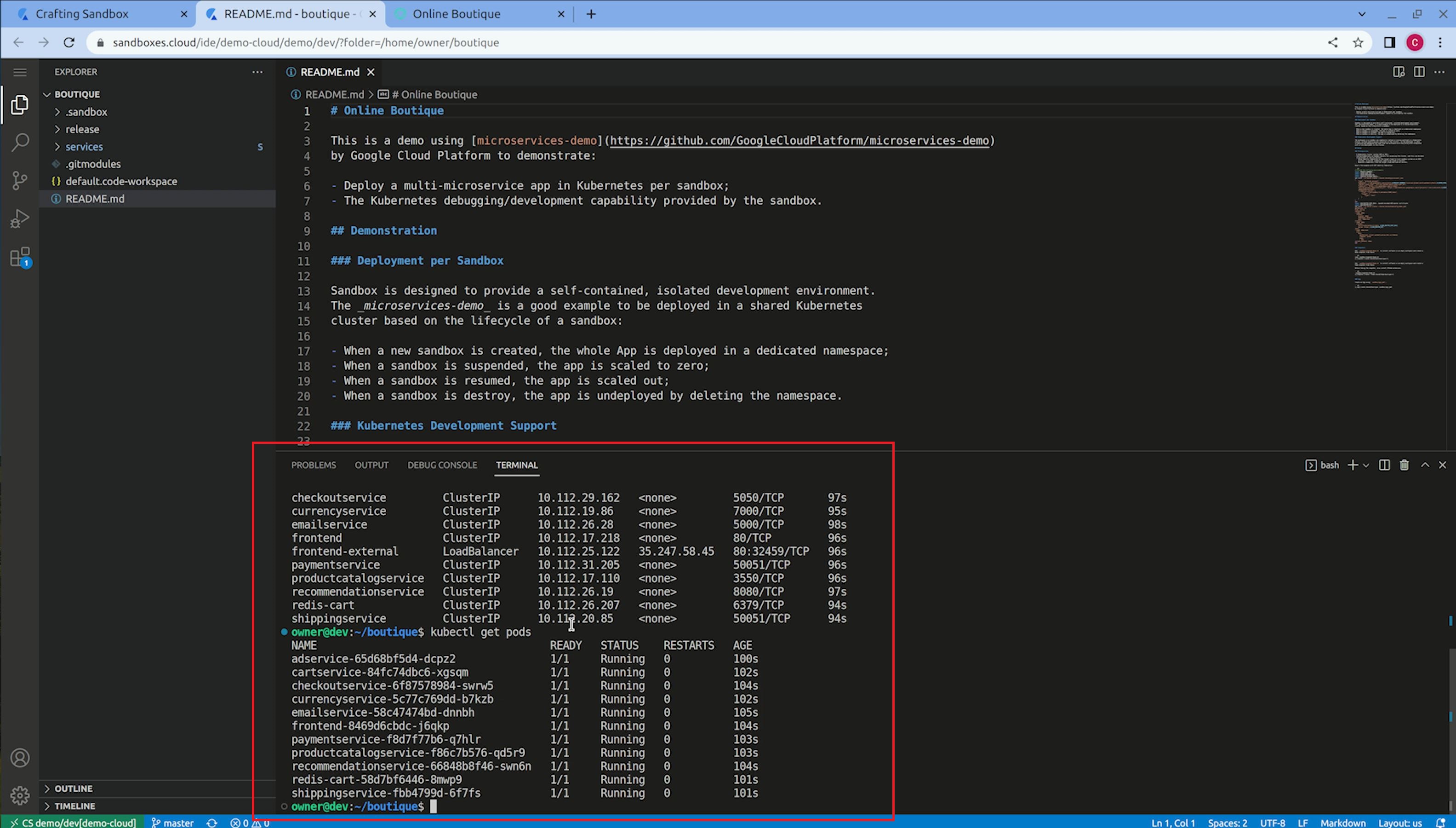Open the Manage gear icon
This screenshot has height=828, width=1456.
click(x=20, y=795)
